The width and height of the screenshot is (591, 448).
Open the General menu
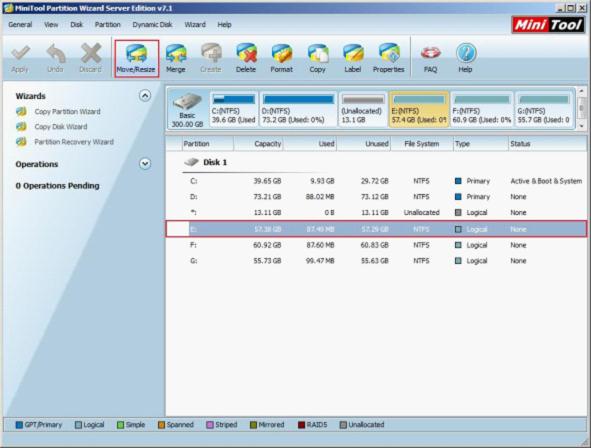click(20, 24)
